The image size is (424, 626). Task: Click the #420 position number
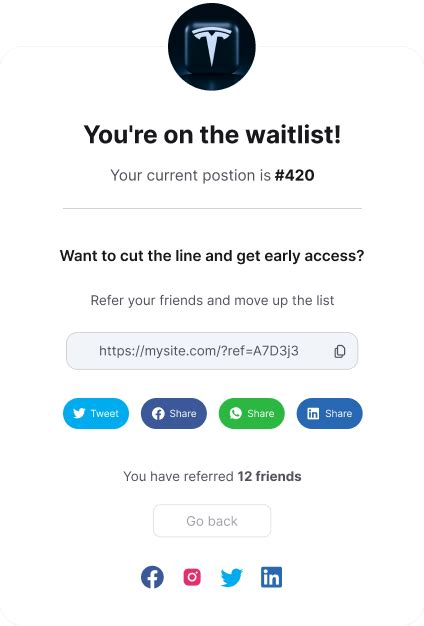point(295,175)
